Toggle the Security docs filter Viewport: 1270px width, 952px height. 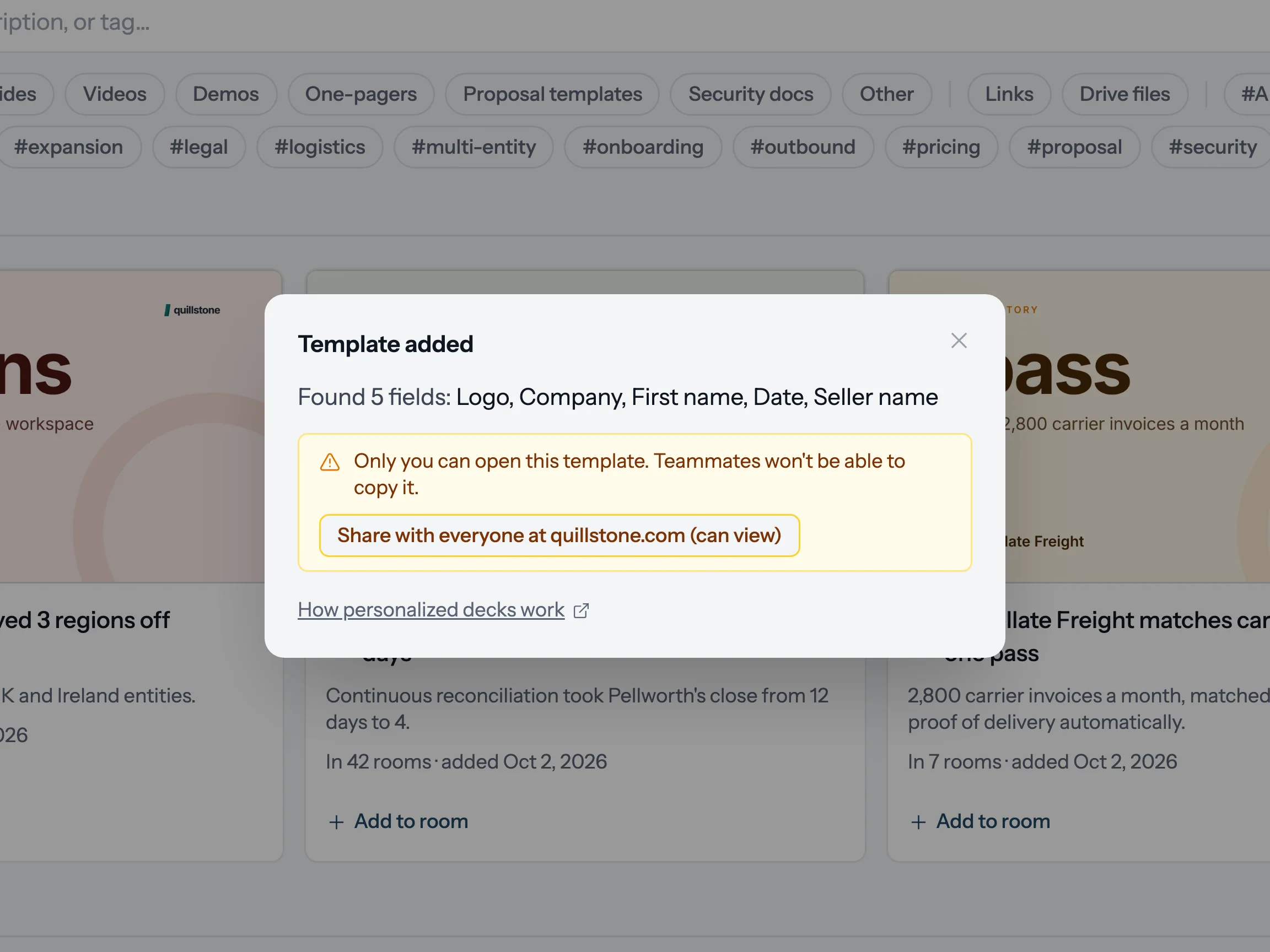point(750,94)
